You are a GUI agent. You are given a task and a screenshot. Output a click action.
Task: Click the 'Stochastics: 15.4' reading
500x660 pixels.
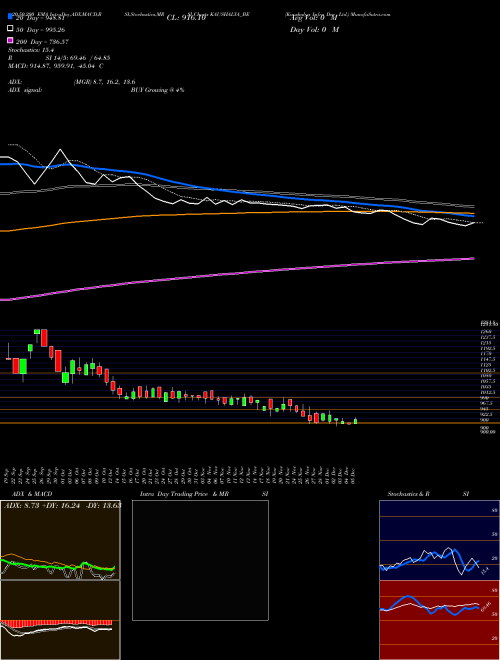click(29, 50)
